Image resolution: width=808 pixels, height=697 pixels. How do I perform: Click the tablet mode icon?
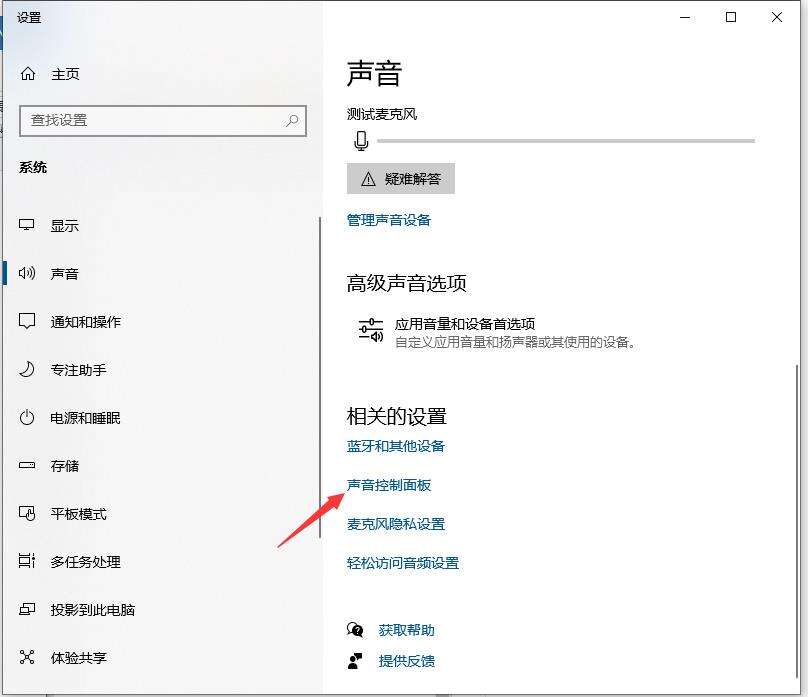pyautogui.click(x=27, y=514)
